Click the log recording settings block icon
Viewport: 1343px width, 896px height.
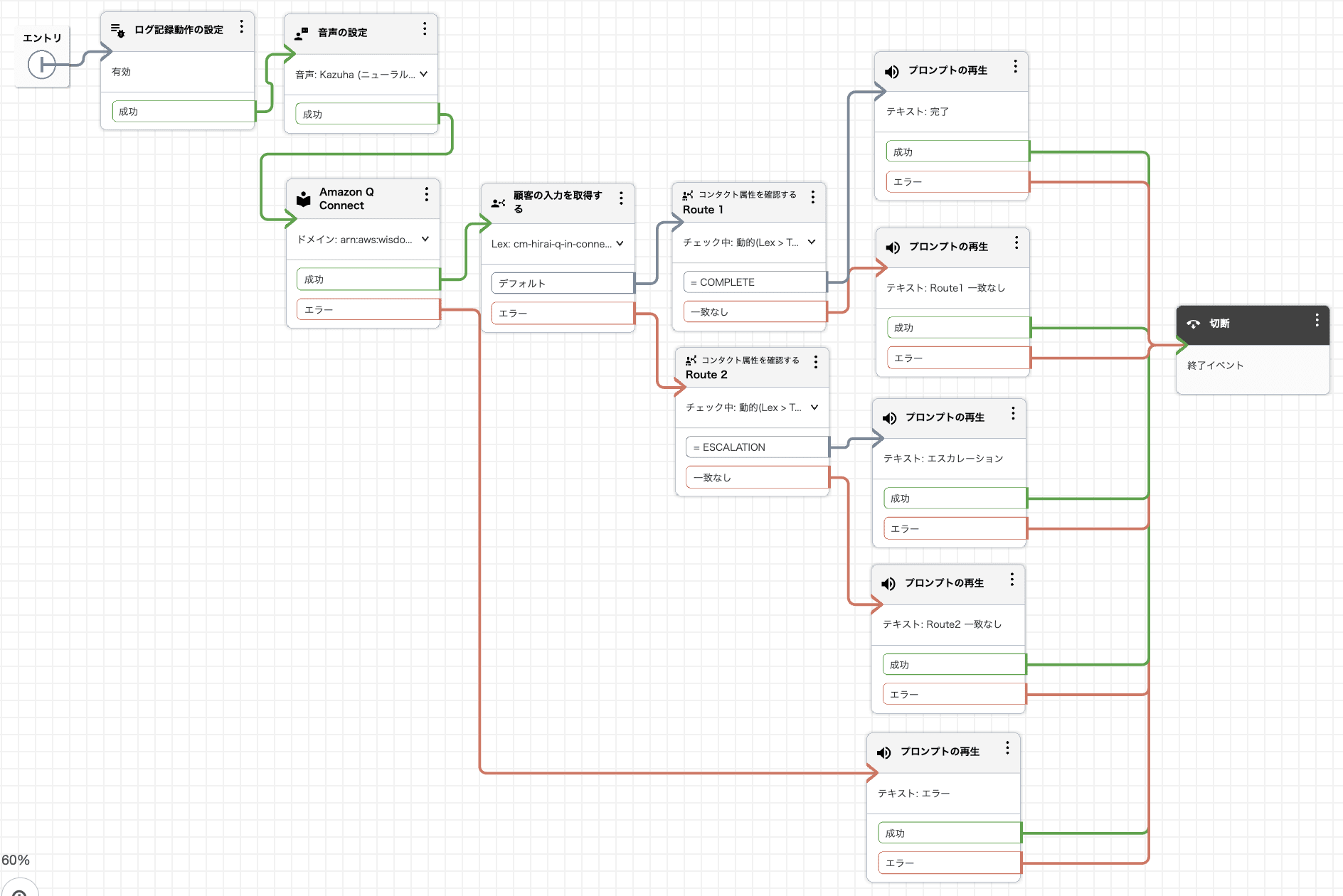(x=117, y=30)
